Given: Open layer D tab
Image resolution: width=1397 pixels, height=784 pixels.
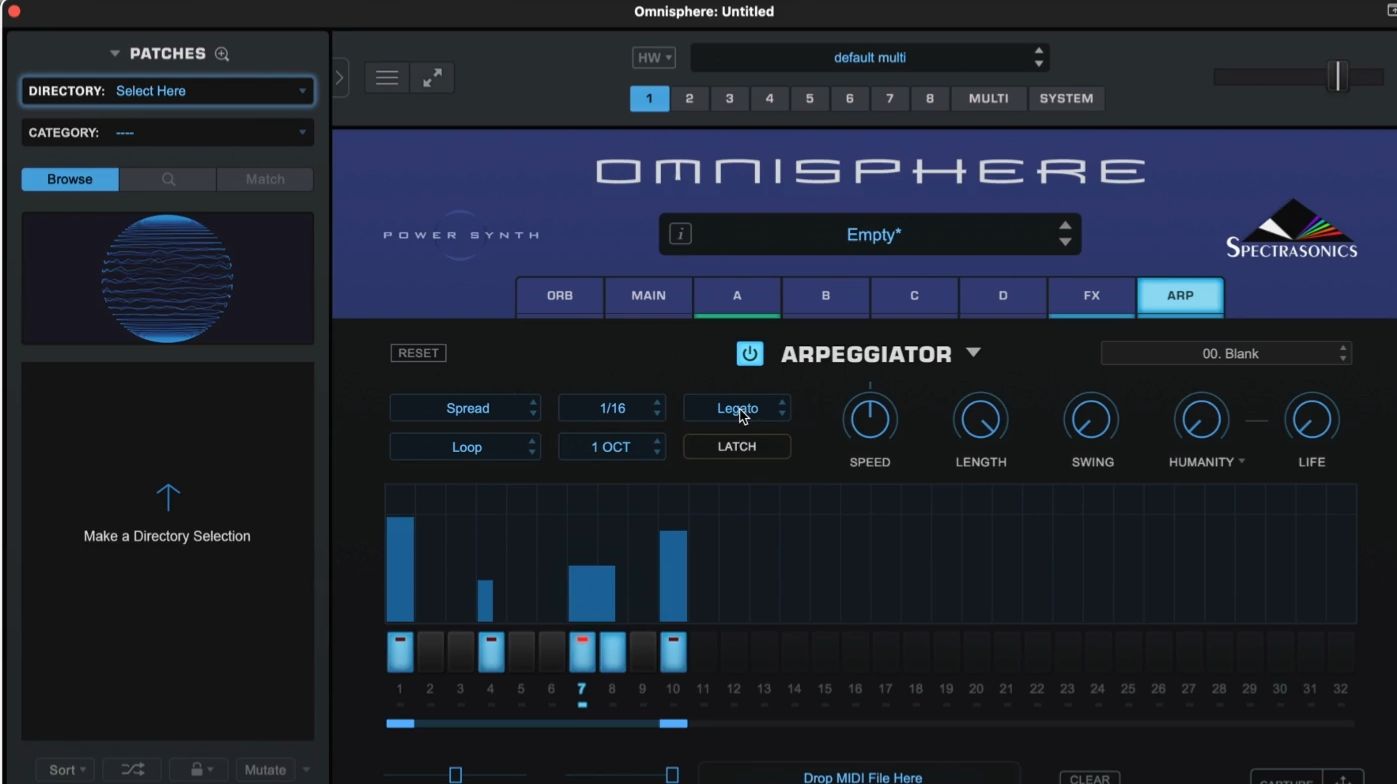Looking at the screenshot, I should (1003, 296).
